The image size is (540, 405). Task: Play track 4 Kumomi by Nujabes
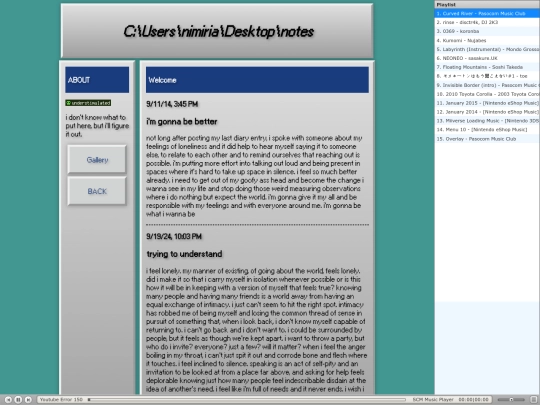tap(487, 40)
